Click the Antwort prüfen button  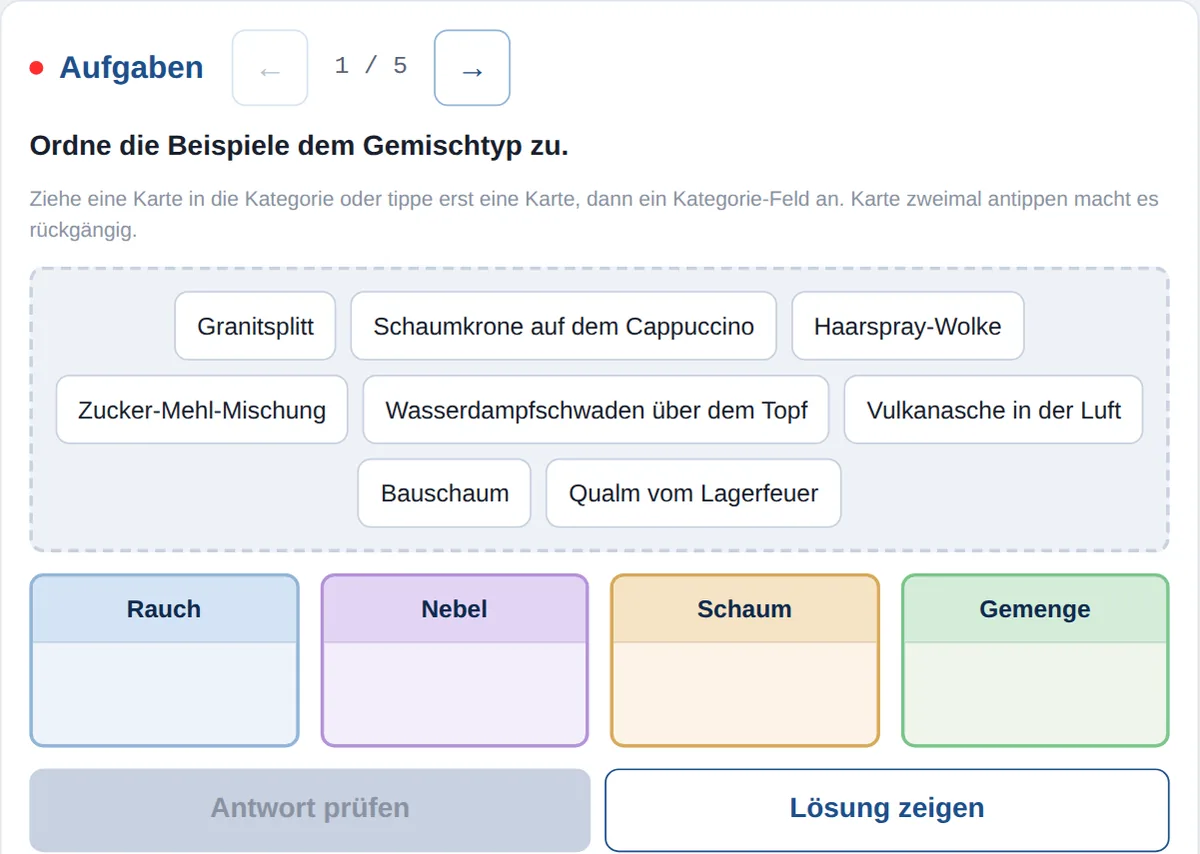pyautogui.click(x=310, y=809)
